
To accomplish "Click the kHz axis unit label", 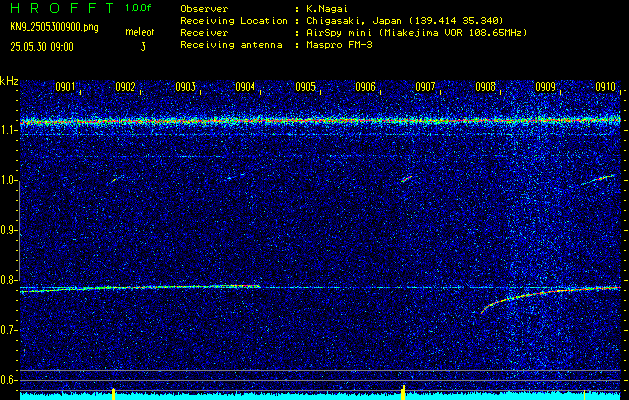I will point(9,81).
